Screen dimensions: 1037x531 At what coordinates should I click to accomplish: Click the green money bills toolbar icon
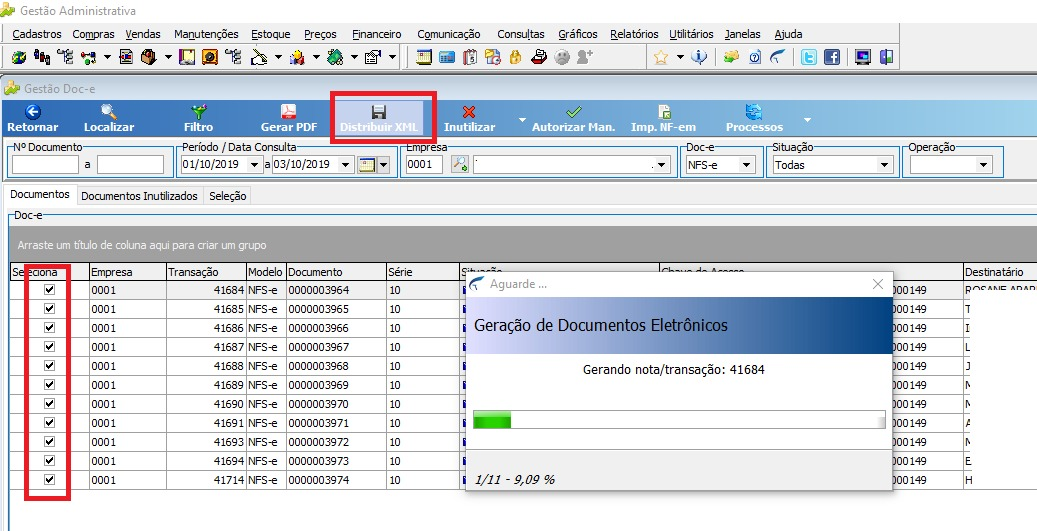[335, 58]
